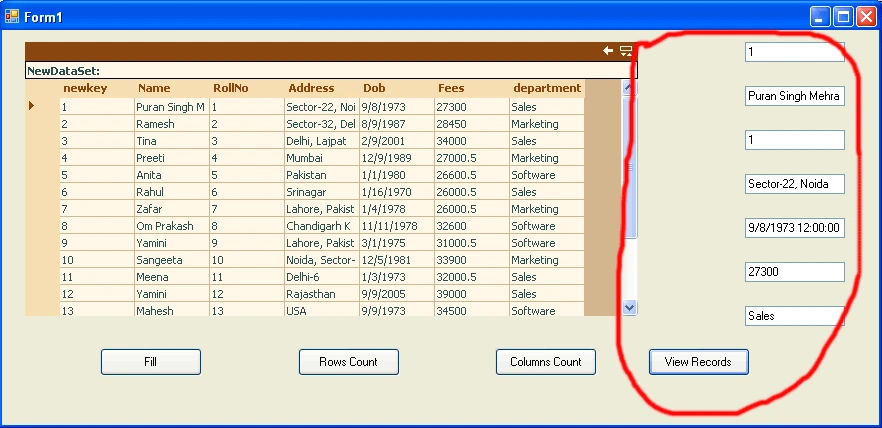
Task: Select the Name cell 'Tina'
Action: pos(172,141)
